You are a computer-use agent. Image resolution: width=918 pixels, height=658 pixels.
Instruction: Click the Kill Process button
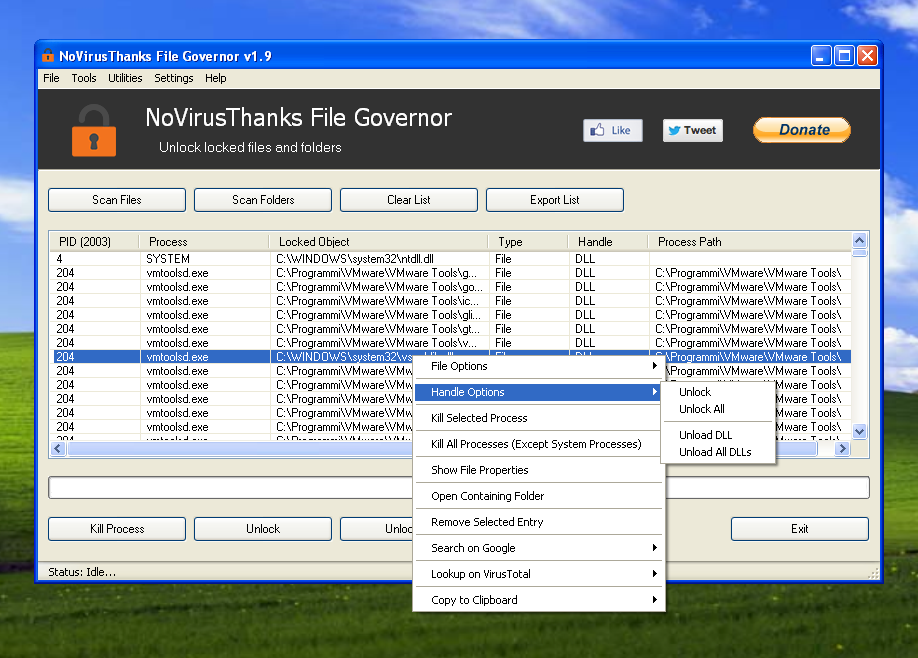coord(117,529)
